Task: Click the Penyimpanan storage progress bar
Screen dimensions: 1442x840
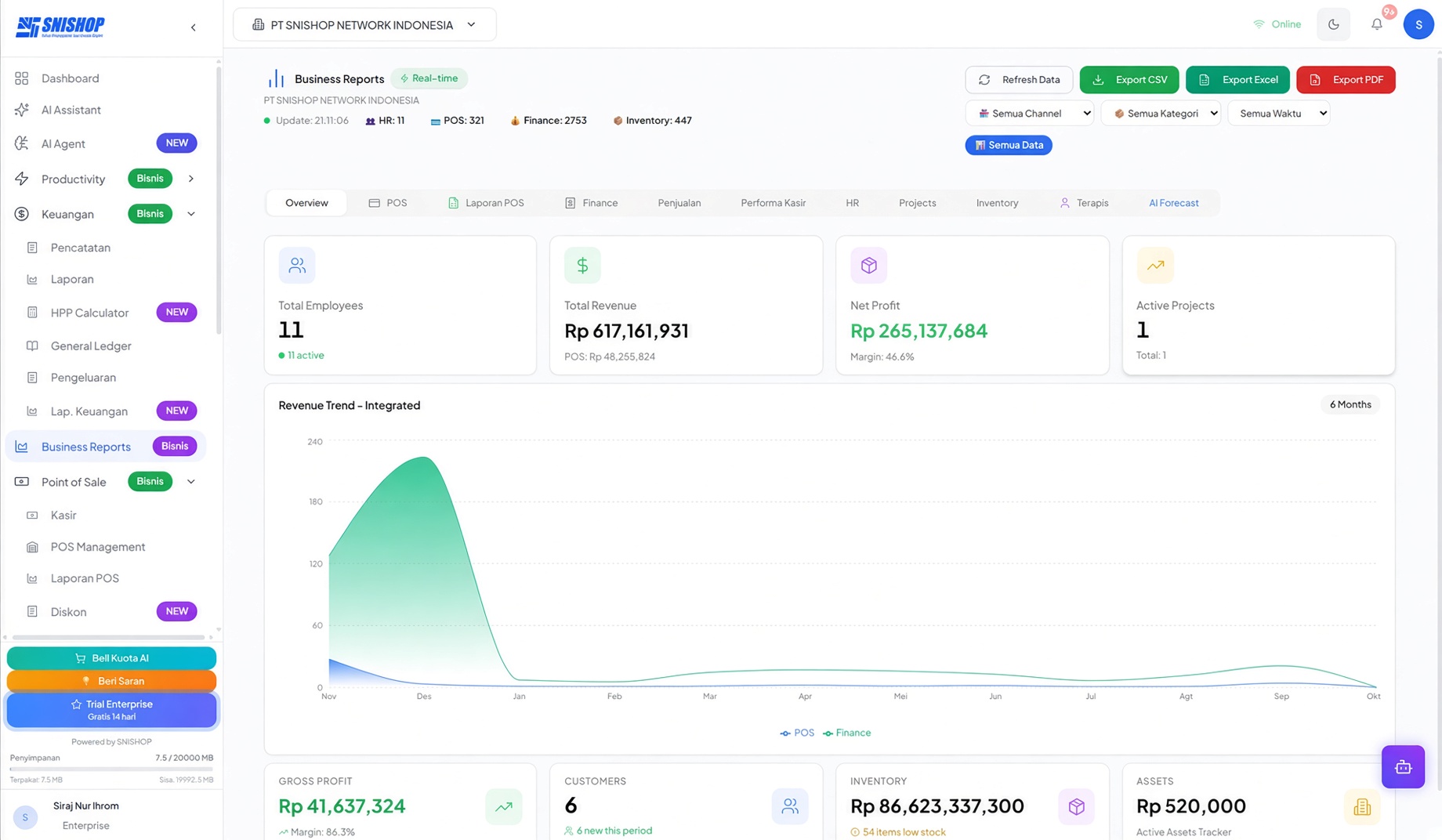Action: (x=111, y=769)
